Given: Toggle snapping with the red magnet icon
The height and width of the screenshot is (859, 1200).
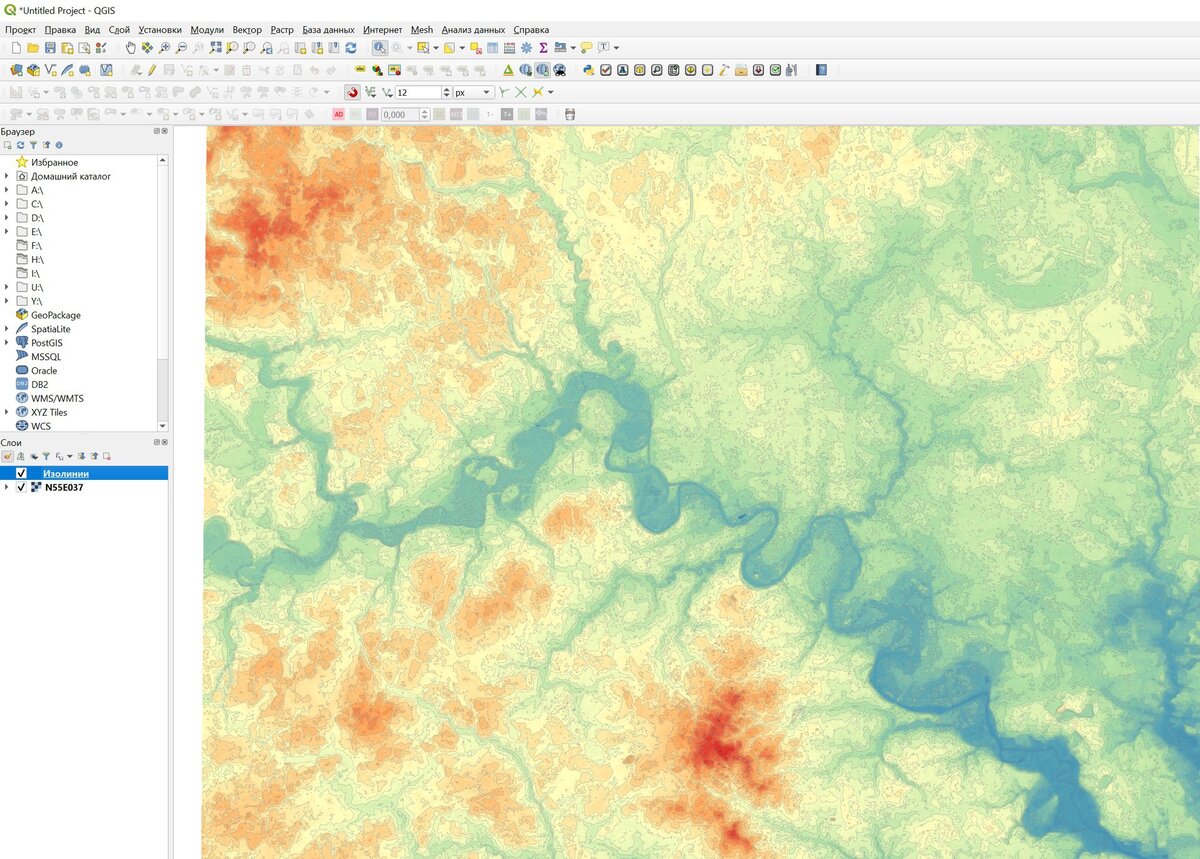Looking at the screenshot, I should pyautogui.click(x=352, y=92).
